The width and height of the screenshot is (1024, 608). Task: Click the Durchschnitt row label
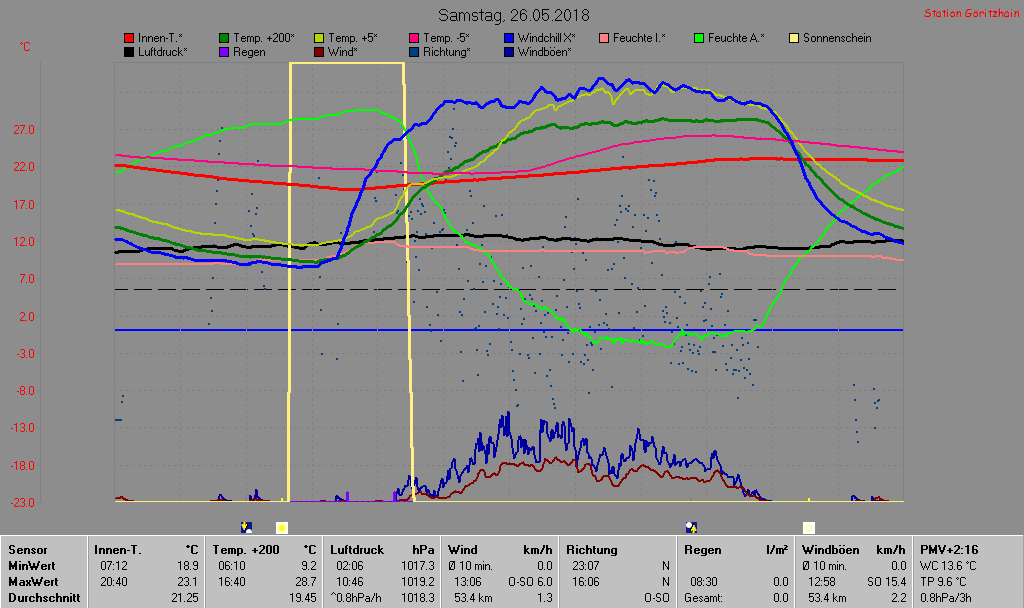(44, 598)
